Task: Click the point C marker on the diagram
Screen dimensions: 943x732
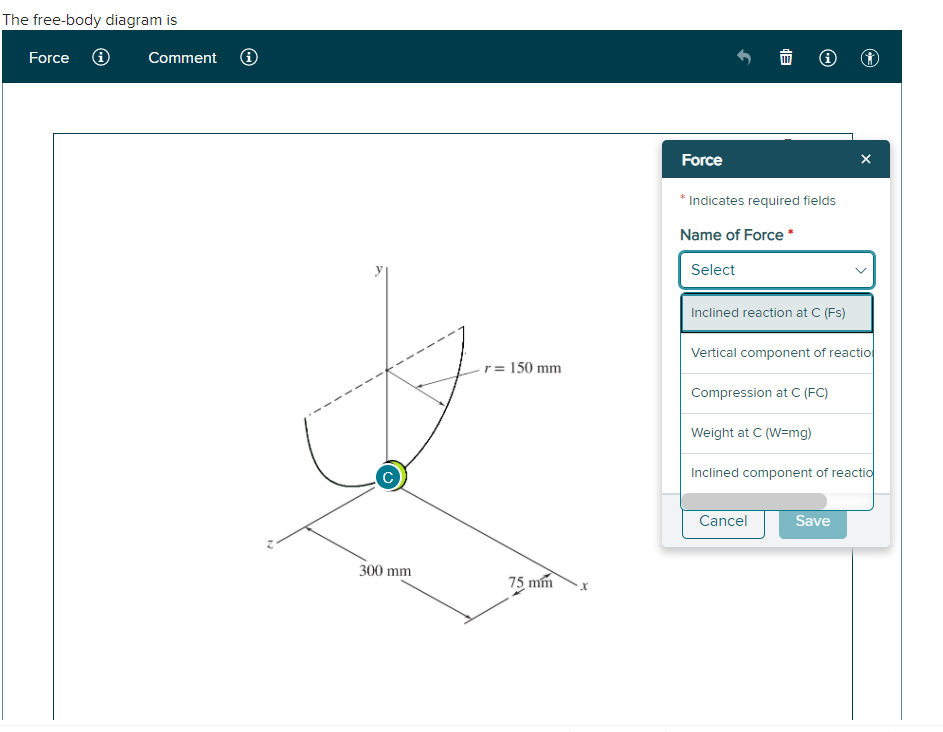Action: coord(389,476)
